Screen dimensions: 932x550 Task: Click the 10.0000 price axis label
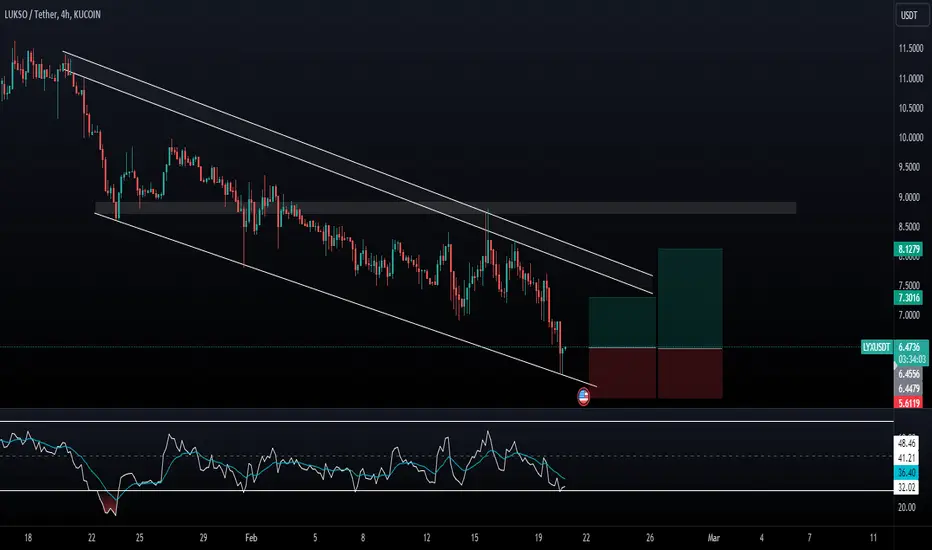(911, 137)
